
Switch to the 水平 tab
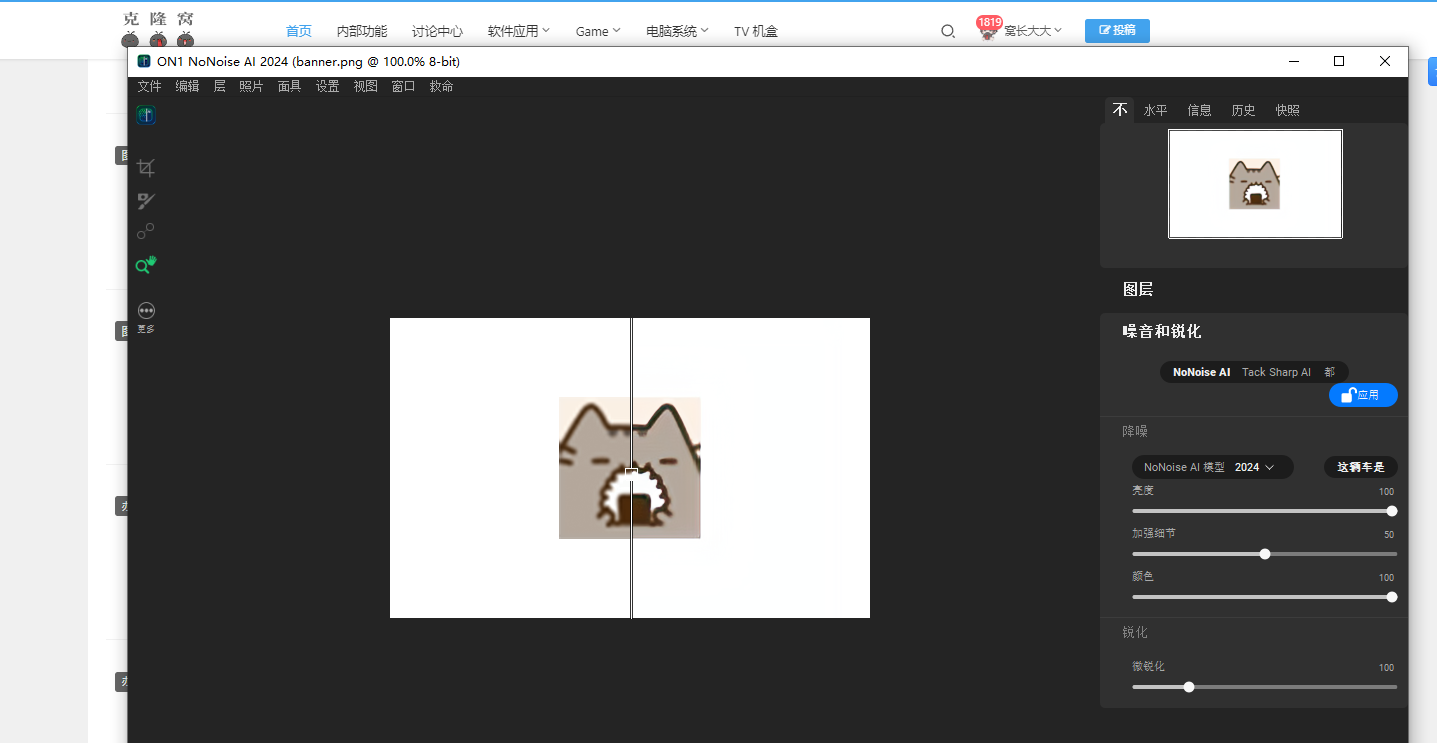click(1155, 110)
